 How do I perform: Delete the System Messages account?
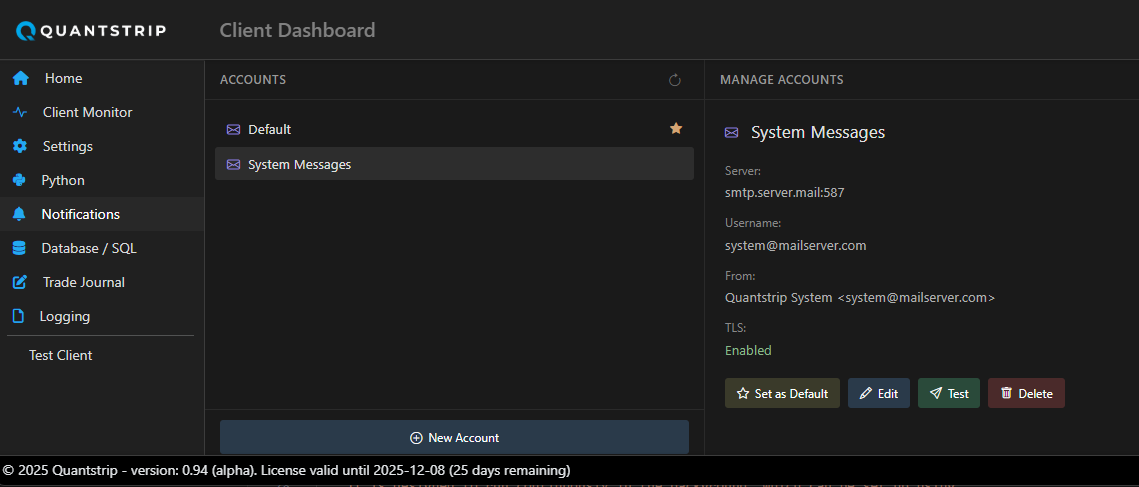pos(1026,393)
